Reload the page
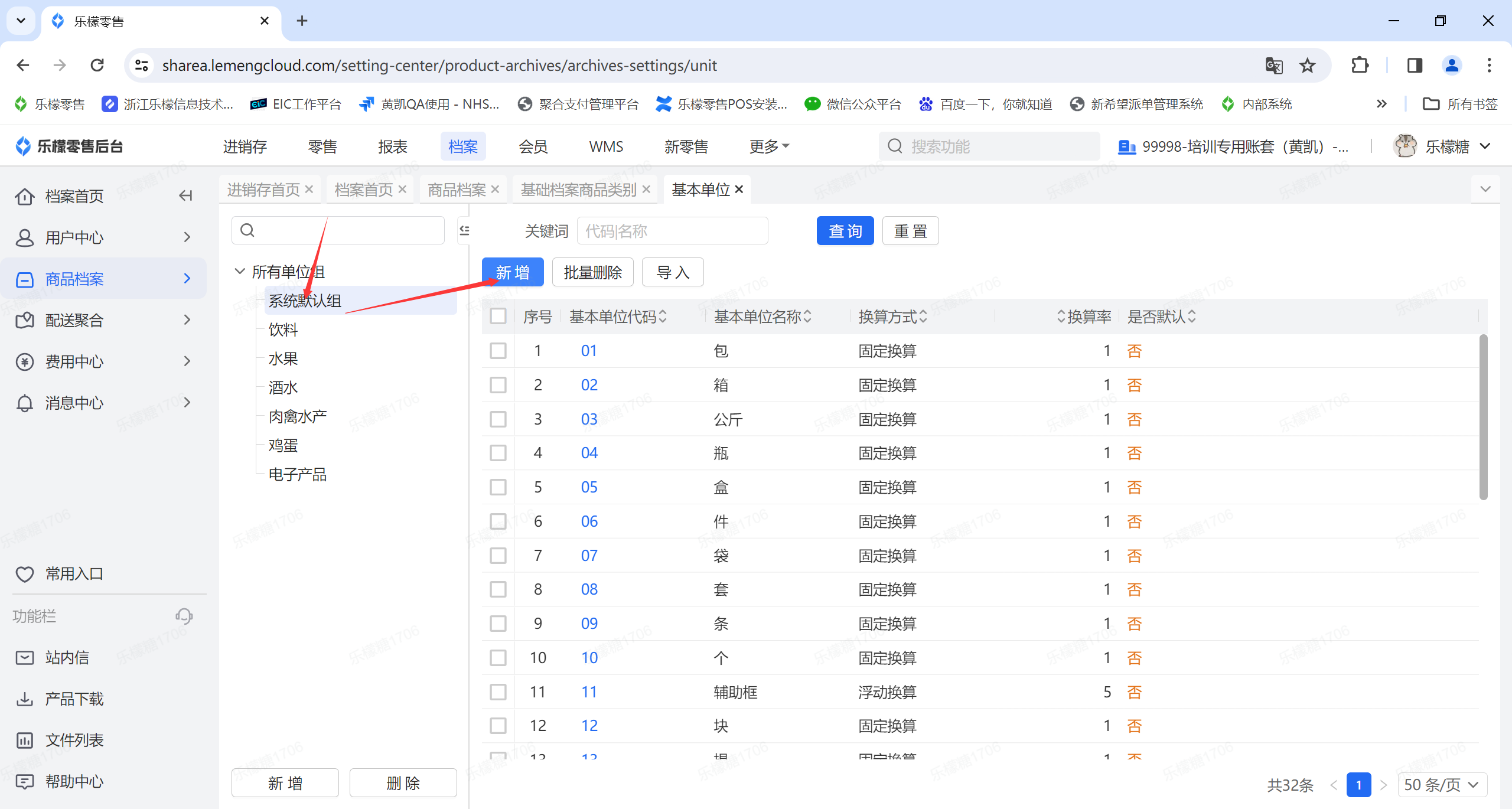 97,65
